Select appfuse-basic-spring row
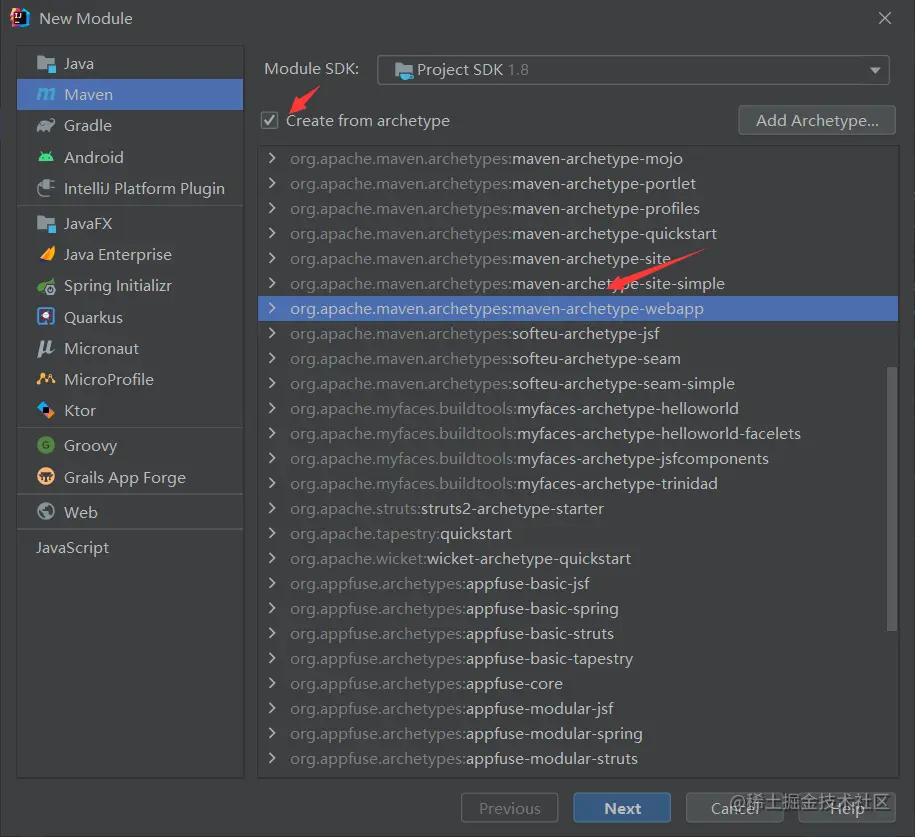Image resolution: width=915 pixels, height=837 pixels. click(578, 609)
